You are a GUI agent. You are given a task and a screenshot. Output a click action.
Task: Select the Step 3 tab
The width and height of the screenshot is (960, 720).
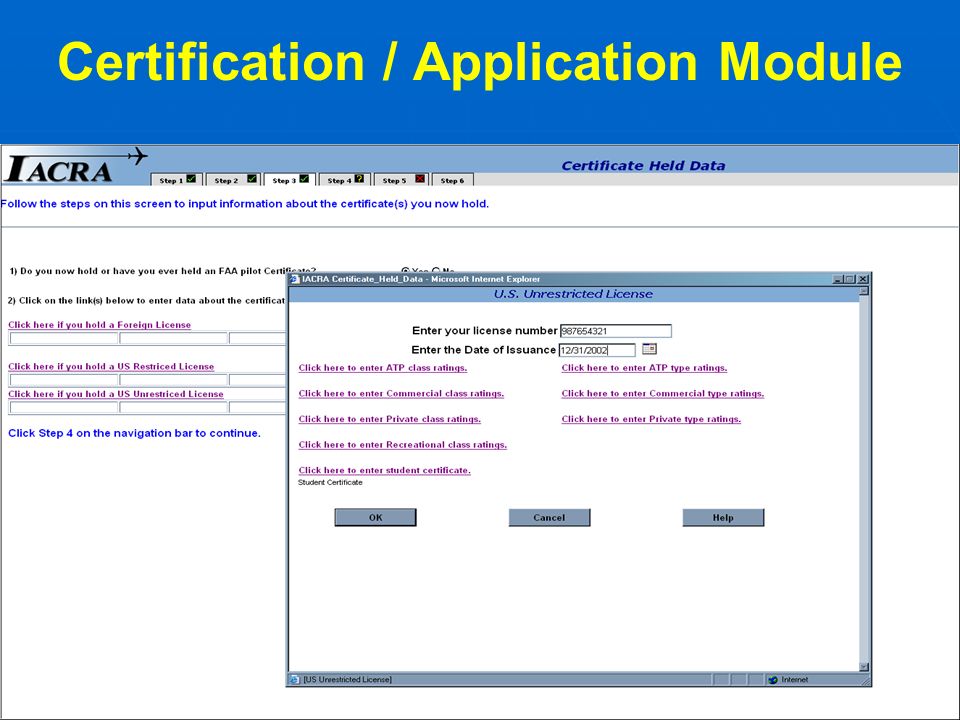[290, 179]
